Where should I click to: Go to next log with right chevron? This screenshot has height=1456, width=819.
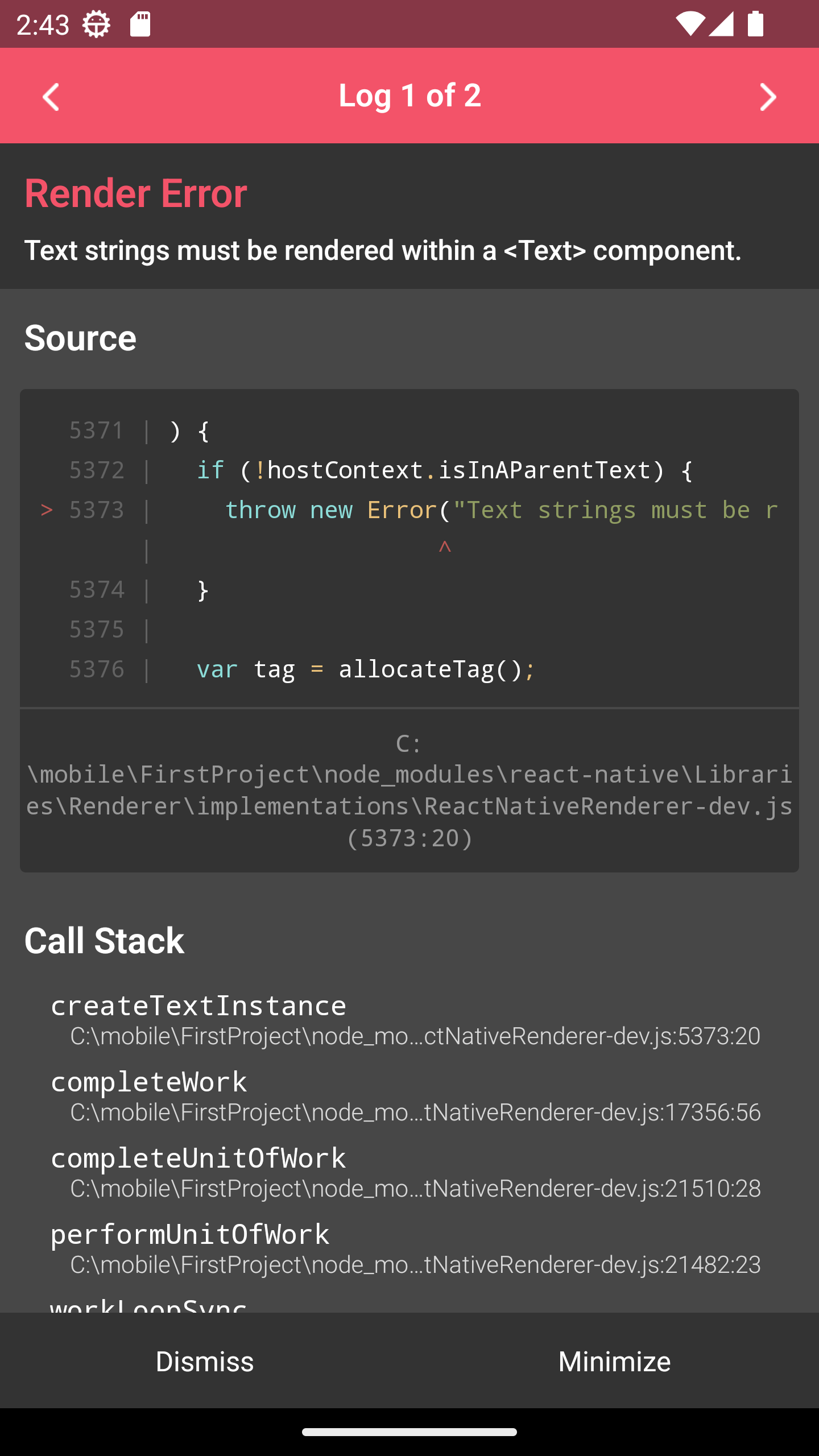[x=768, y=97]
